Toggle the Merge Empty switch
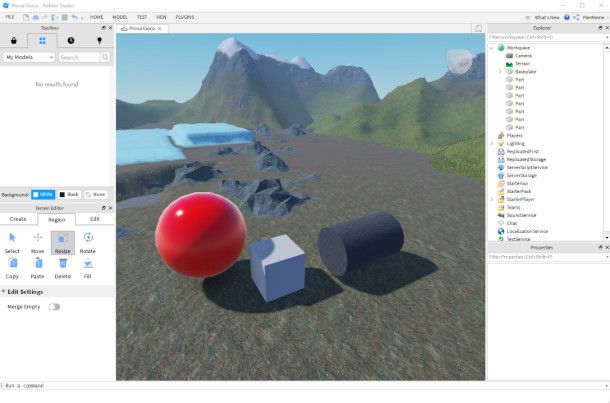This screenshot has width=610, height=403. click(54, 307)
